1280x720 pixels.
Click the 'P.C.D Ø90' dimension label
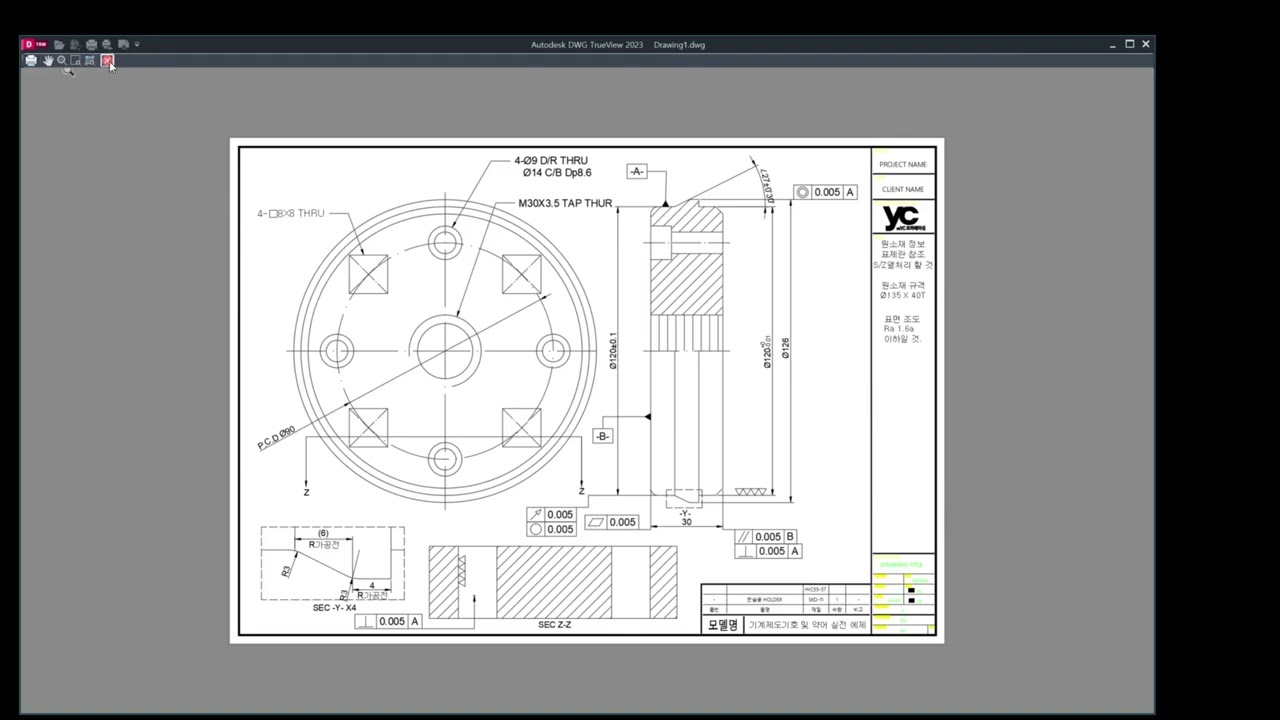(x=276, y=438)
